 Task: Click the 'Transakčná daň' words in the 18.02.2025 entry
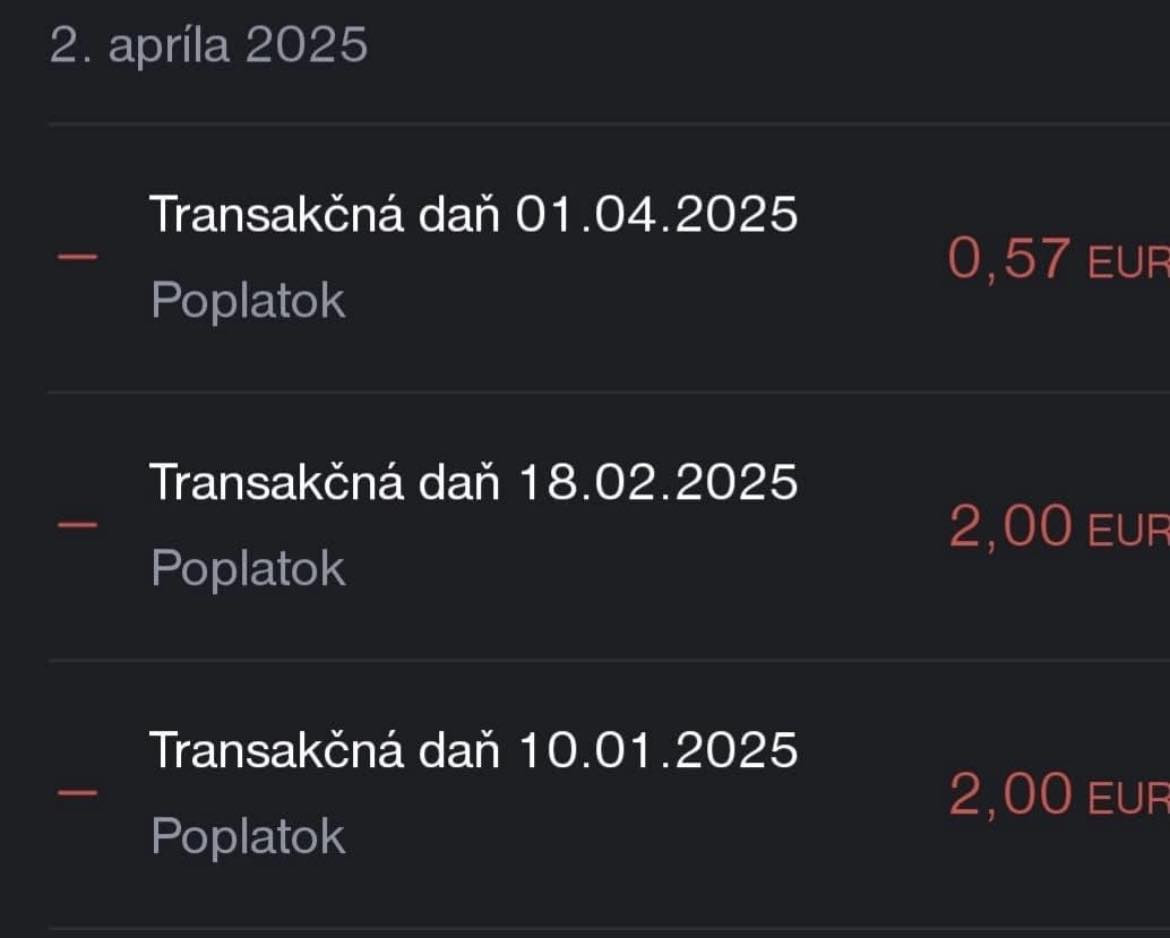(x=324, y=481)
